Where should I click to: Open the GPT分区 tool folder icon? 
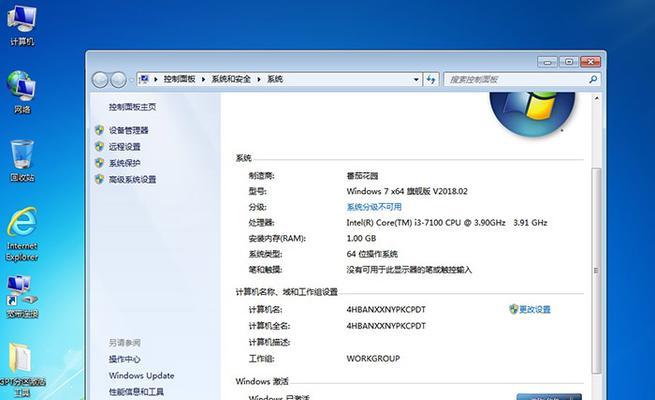tap(22, 370)
